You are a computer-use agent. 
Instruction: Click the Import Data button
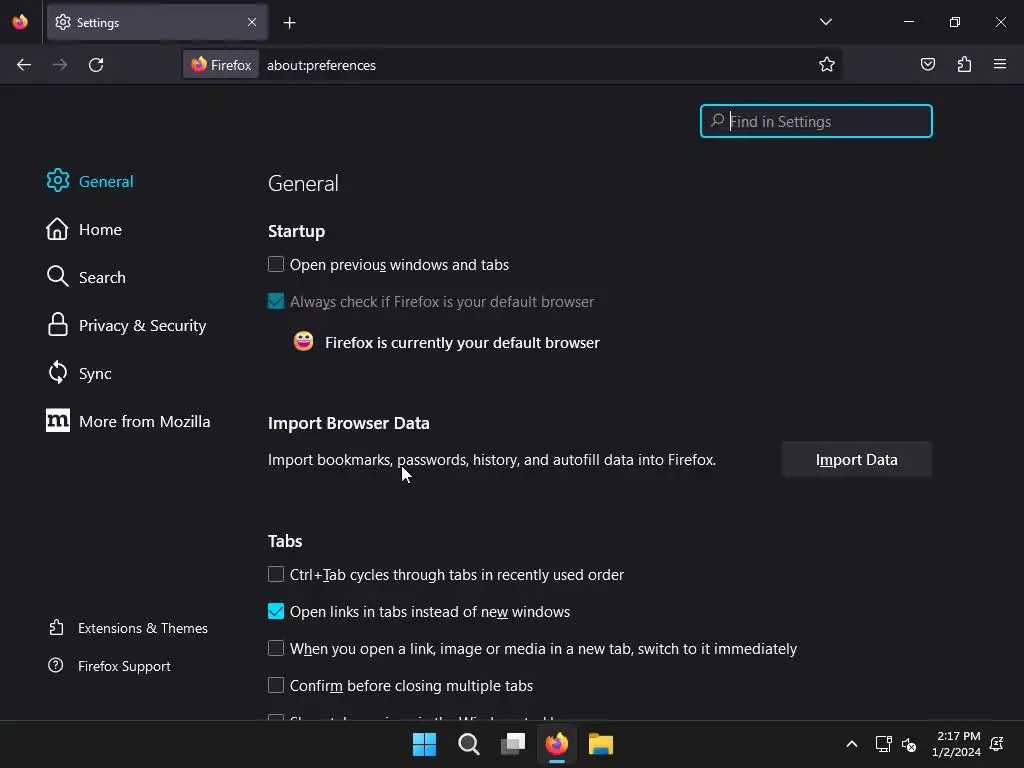click(856, 459)
